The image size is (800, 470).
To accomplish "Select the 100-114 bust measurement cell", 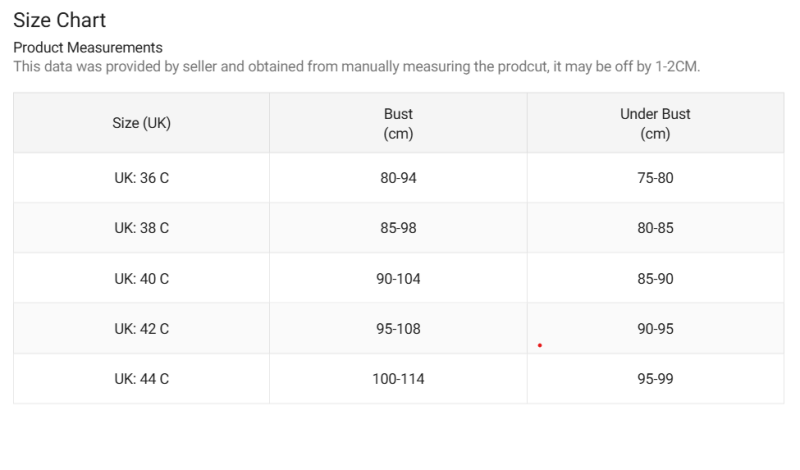I will [398, 379].
